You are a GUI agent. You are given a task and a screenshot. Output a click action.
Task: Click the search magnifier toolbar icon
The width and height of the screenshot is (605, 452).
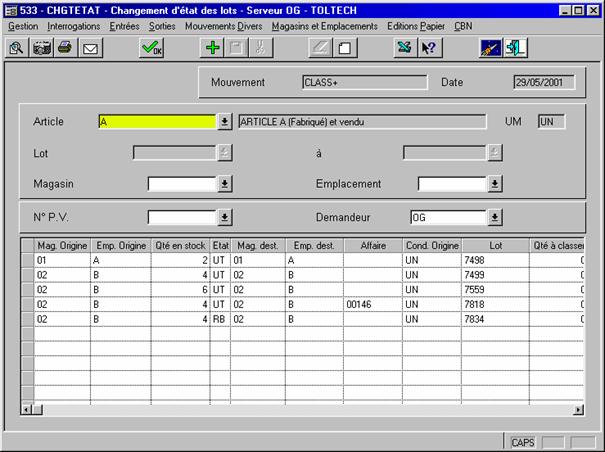17,48
